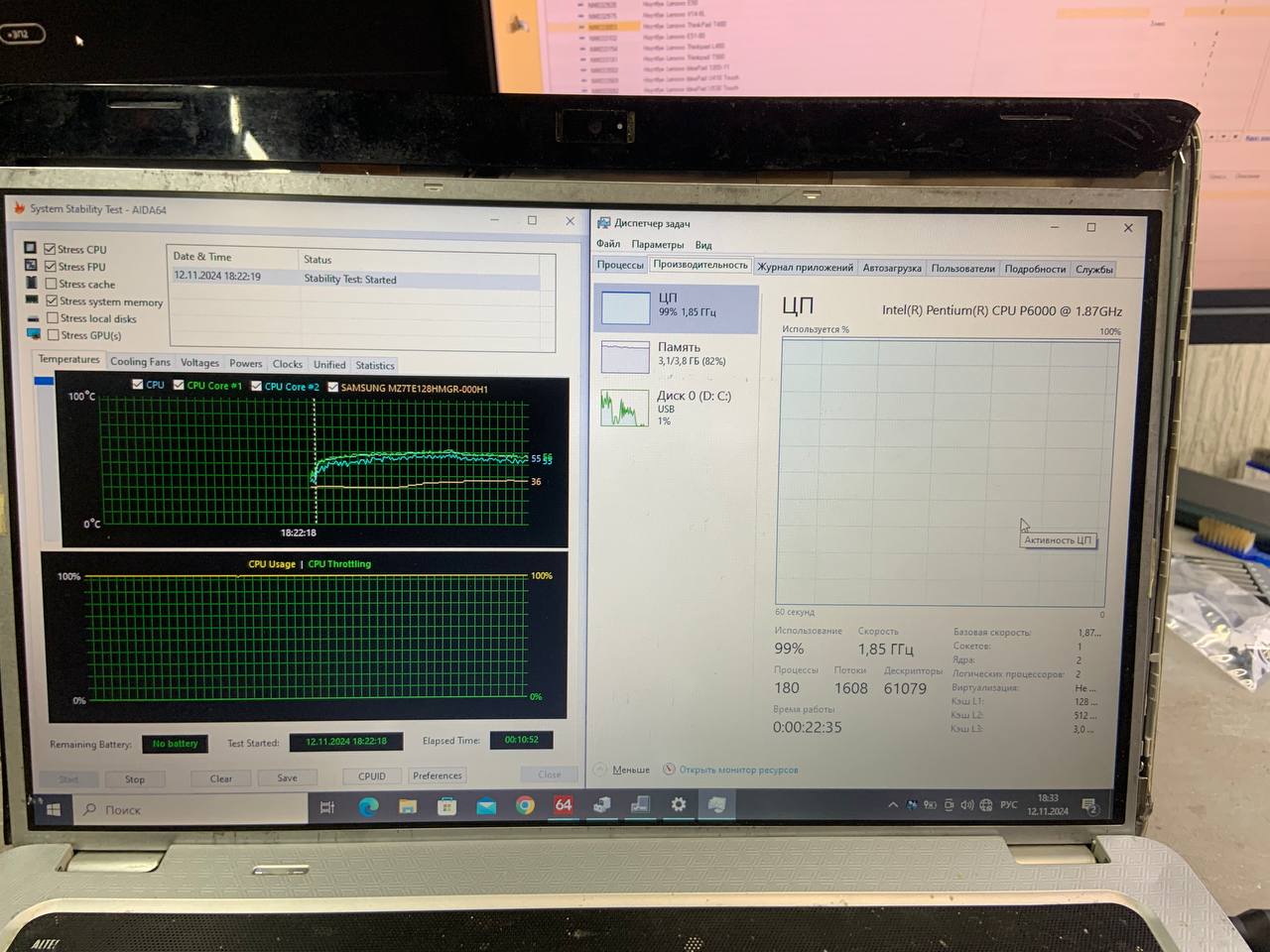The height and width of the screenshot is (952, 1270).
Task: Toggle the CPU graph series checkbox
Action: click(137, 384)
